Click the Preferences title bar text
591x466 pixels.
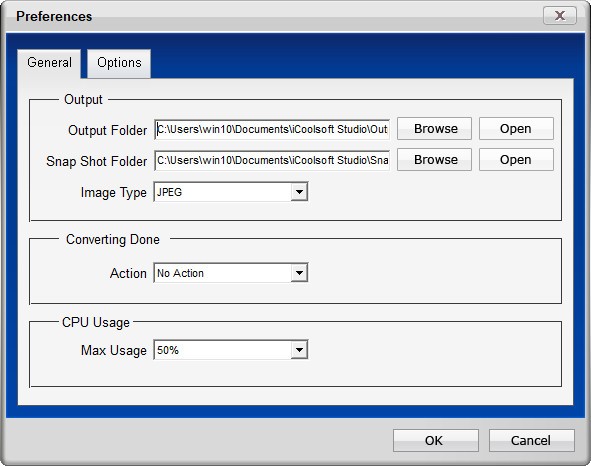coord(54,17)
